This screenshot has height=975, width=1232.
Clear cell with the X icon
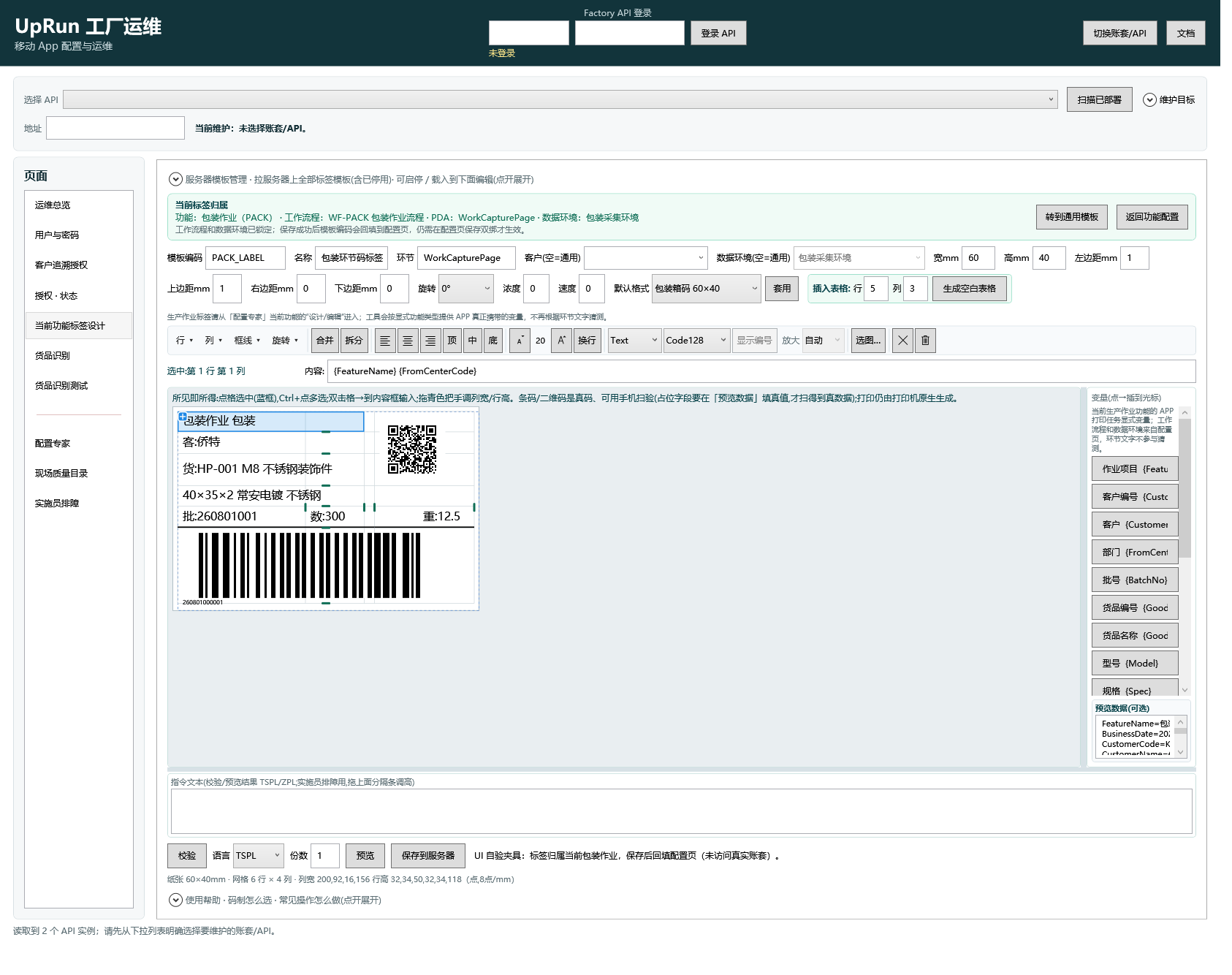(903, 341)
